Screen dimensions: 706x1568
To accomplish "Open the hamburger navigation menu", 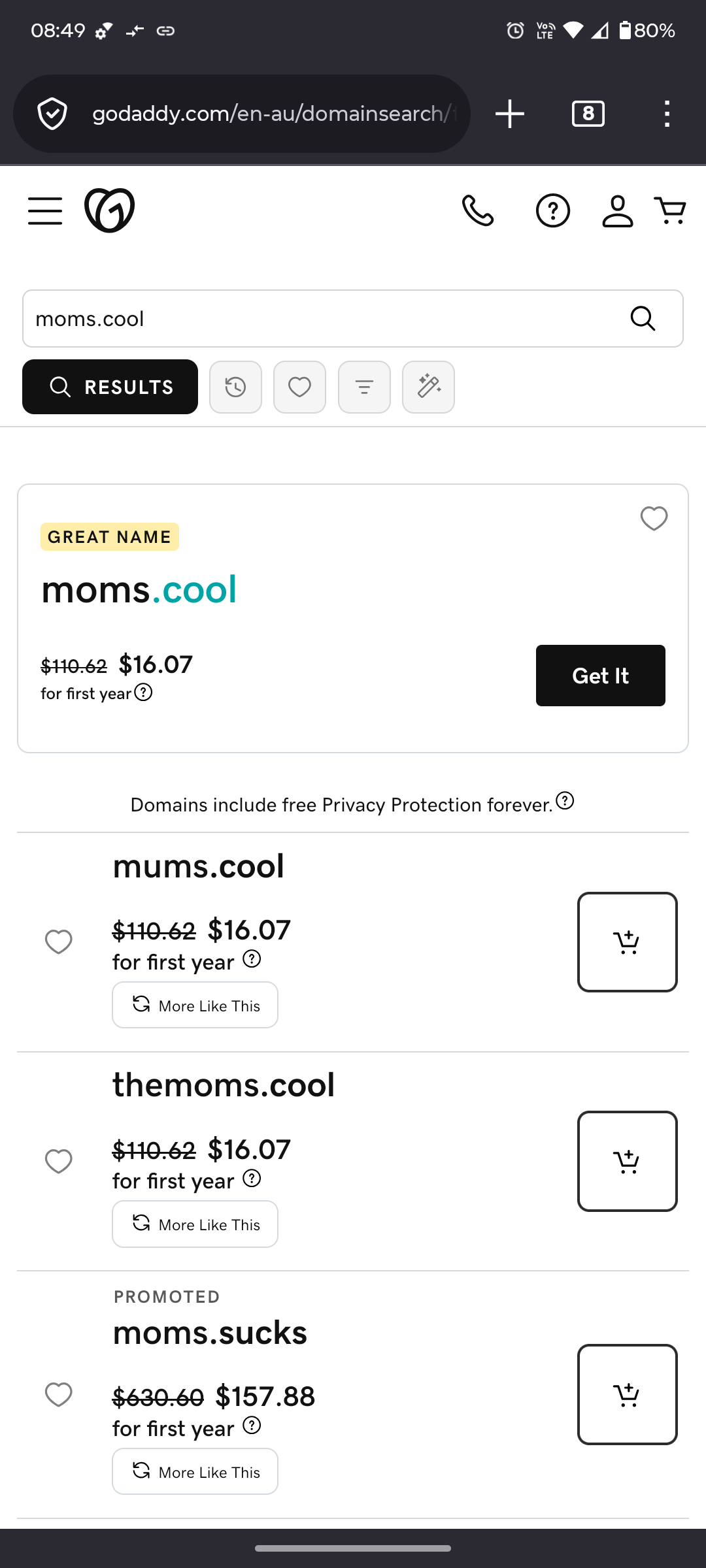I will pos(45,211).
